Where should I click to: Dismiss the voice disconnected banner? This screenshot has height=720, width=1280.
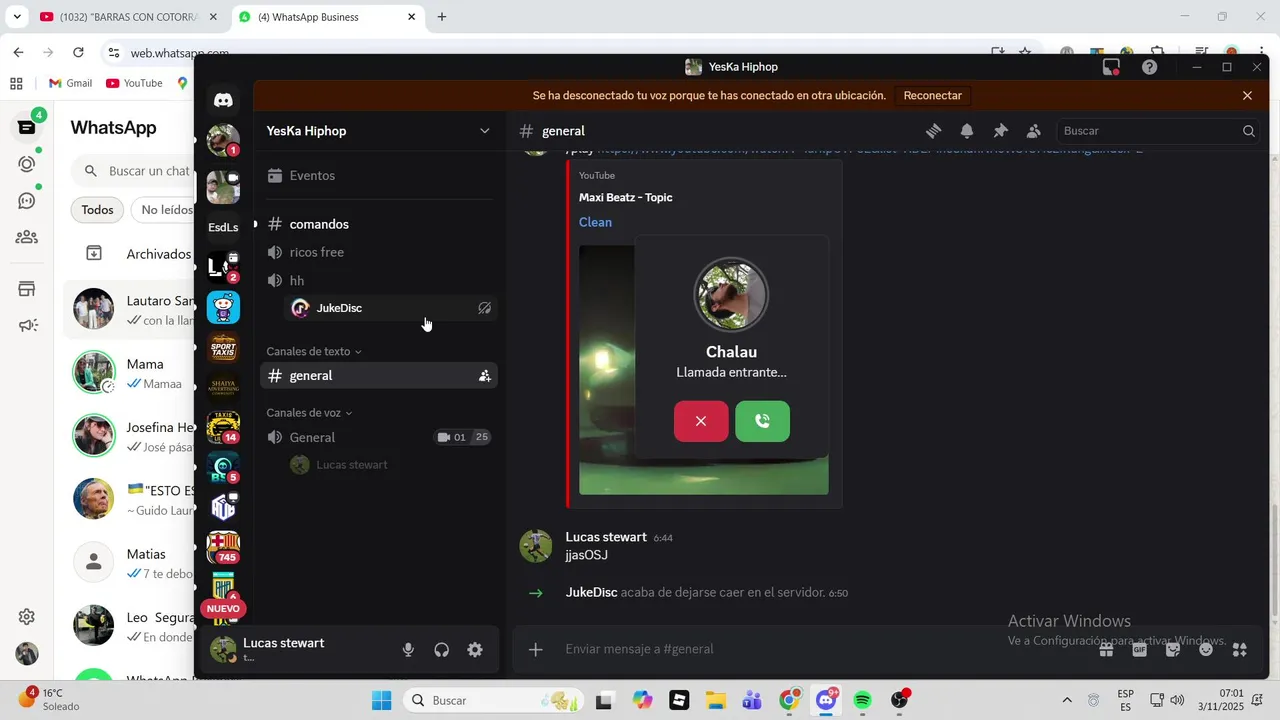tap(1247, 96)
